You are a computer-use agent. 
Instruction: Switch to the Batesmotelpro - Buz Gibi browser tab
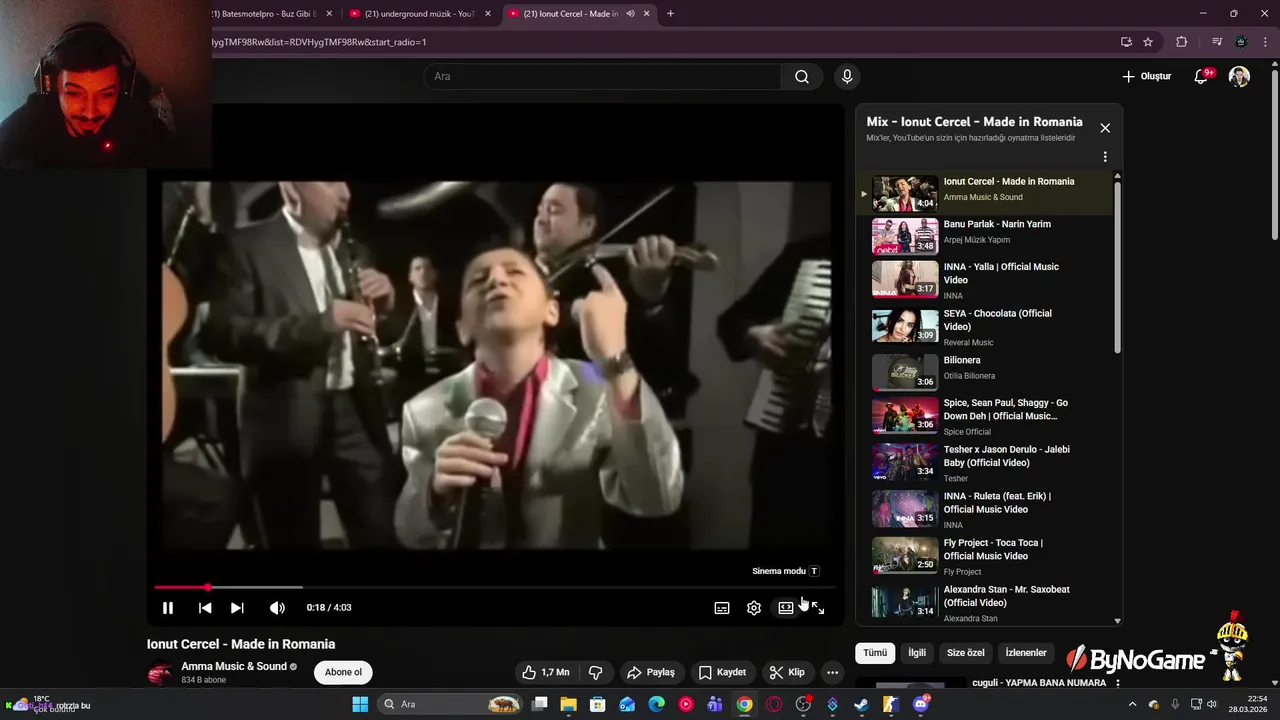(x=263, y=14)
